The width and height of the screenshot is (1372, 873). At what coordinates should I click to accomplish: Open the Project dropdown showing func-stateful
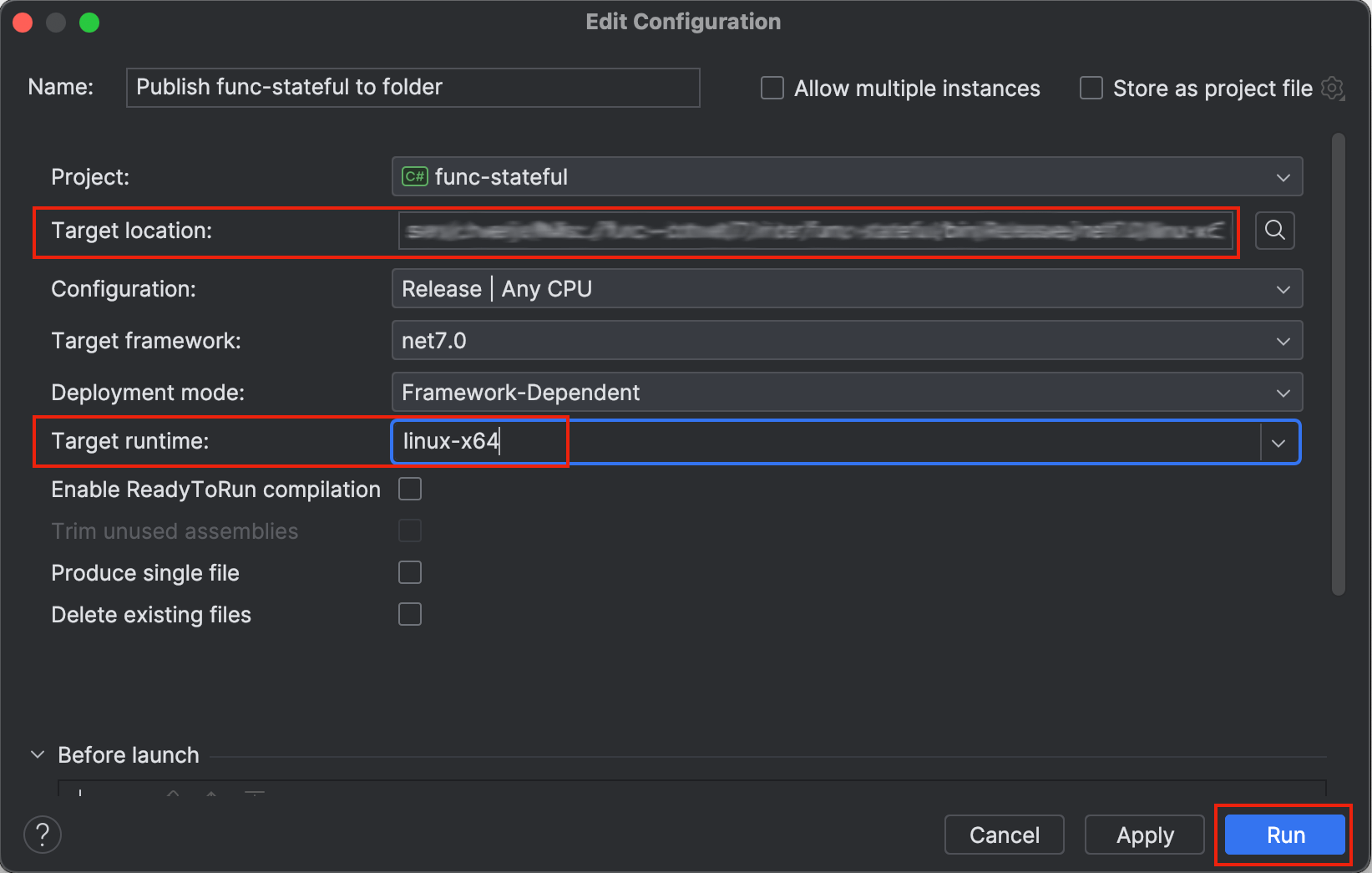pyautogui.click(x=847, y=176)
